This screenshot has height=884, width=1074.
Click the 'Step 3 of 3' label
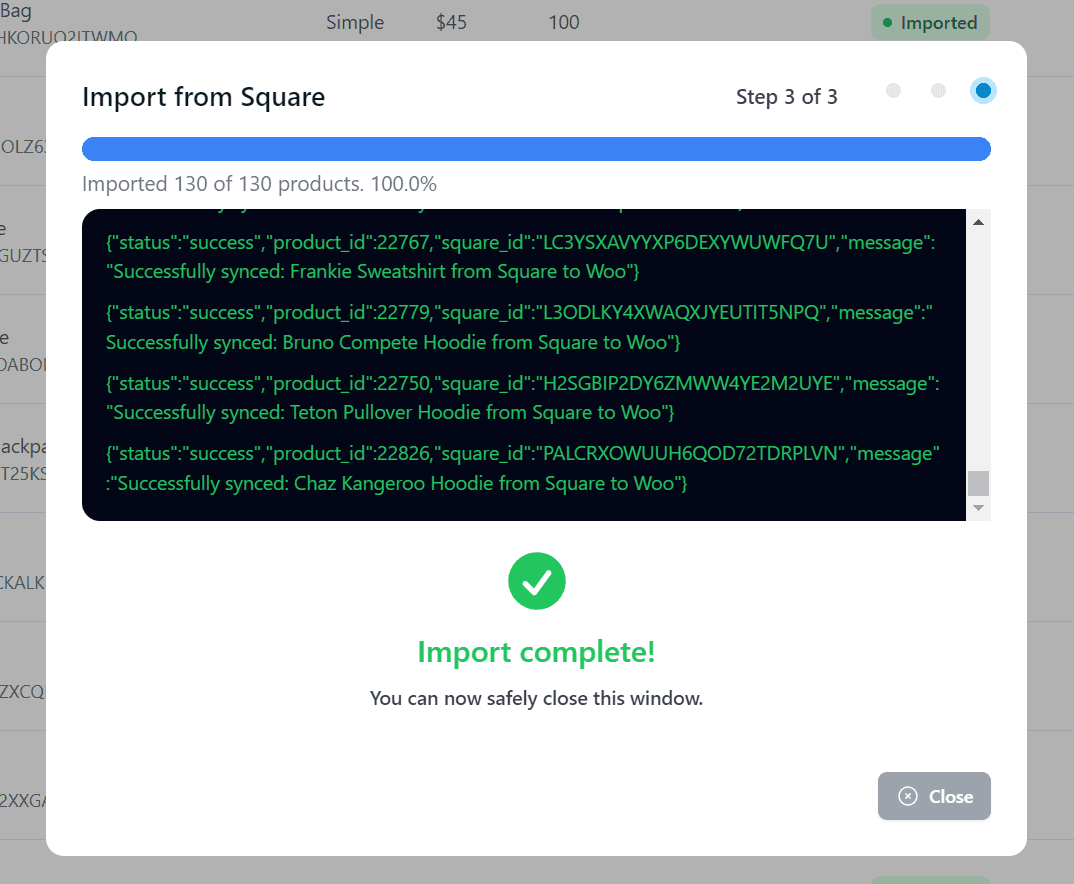pyautogui.click(x=786, y=97)
